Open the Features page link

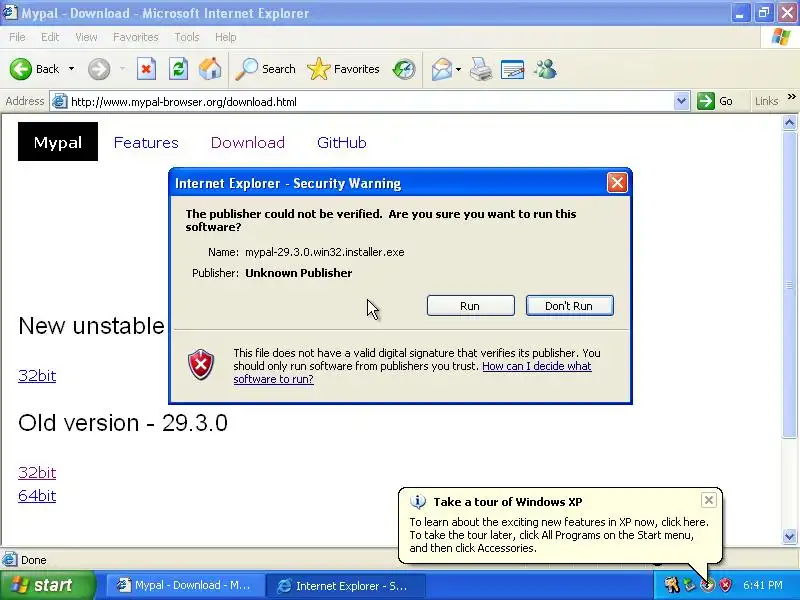pos(146,142)
